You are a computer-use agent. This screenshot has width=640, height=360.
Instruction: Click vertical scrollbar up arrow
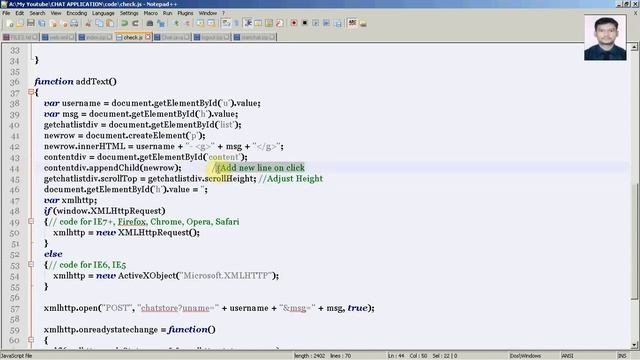coord(634,47)
